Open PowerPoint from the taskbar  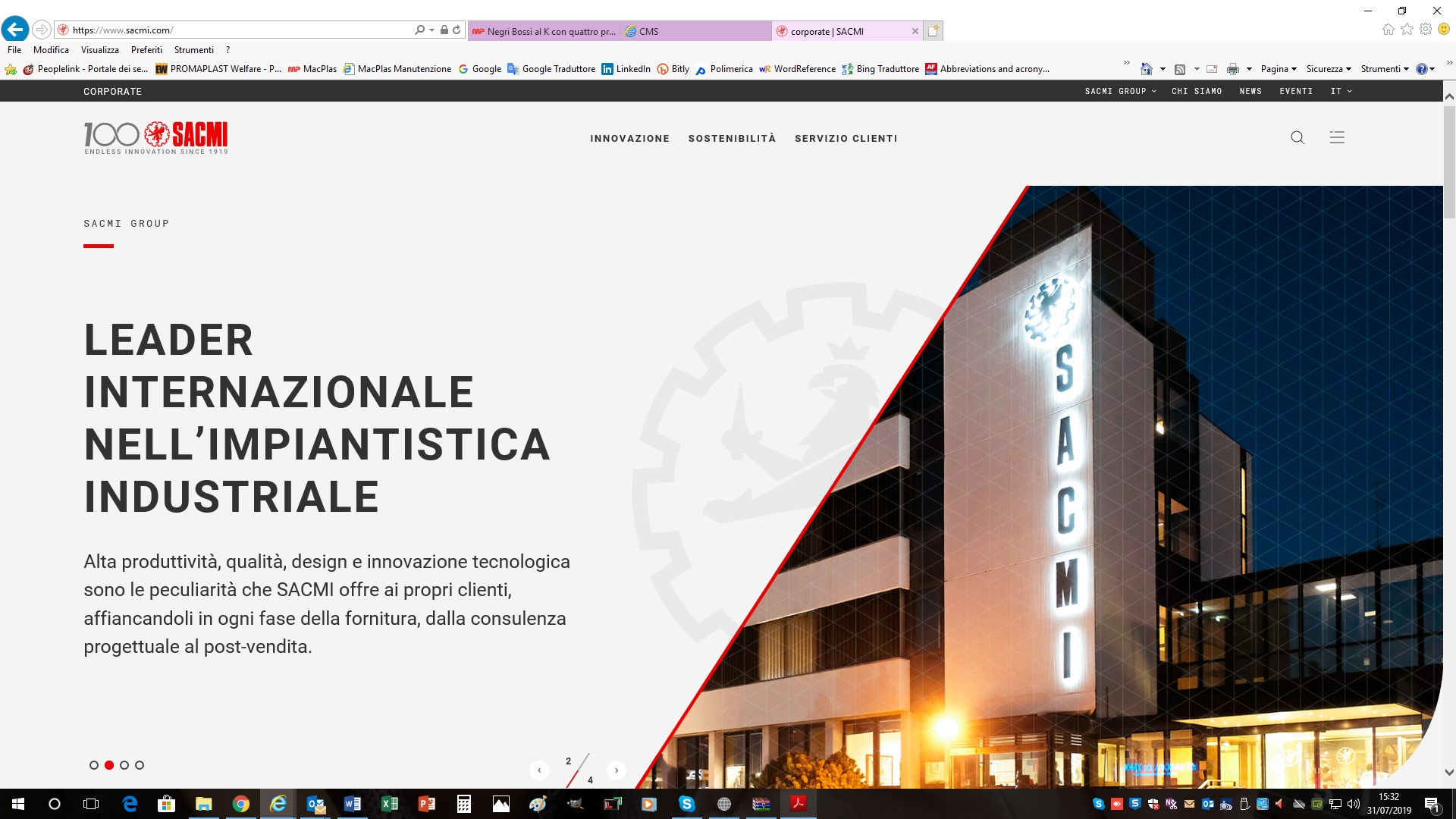(427, 804)
